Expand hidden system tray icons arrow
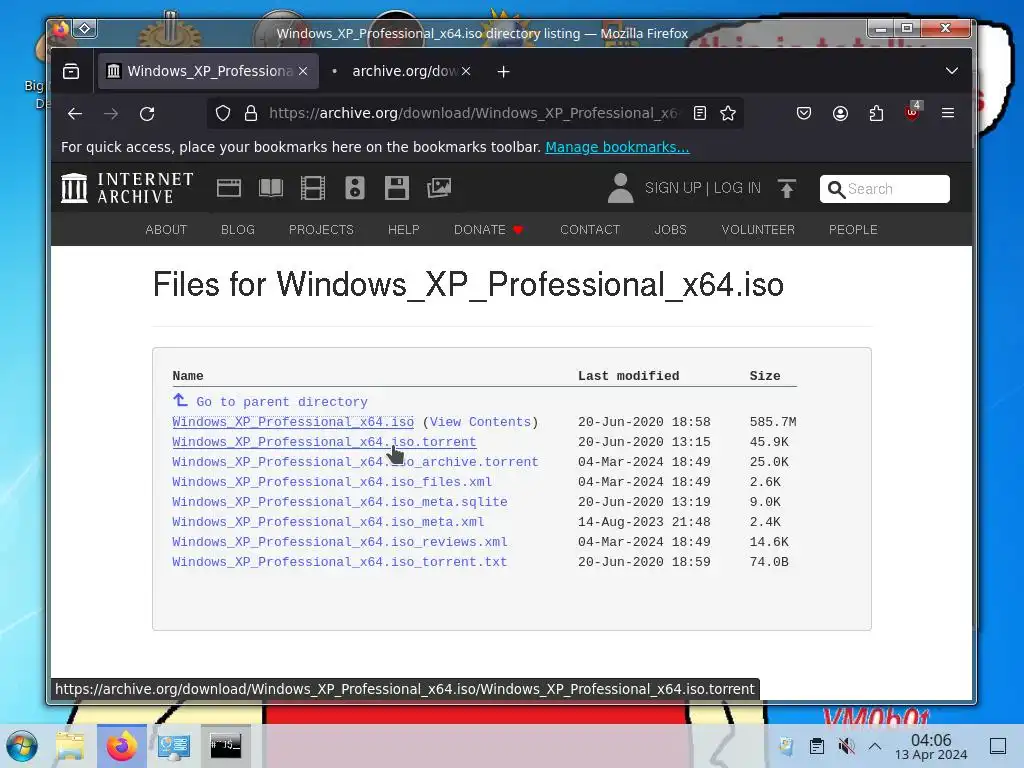Image resolution: width=1024 pixels, height=768 pixels. coord(875,746)
